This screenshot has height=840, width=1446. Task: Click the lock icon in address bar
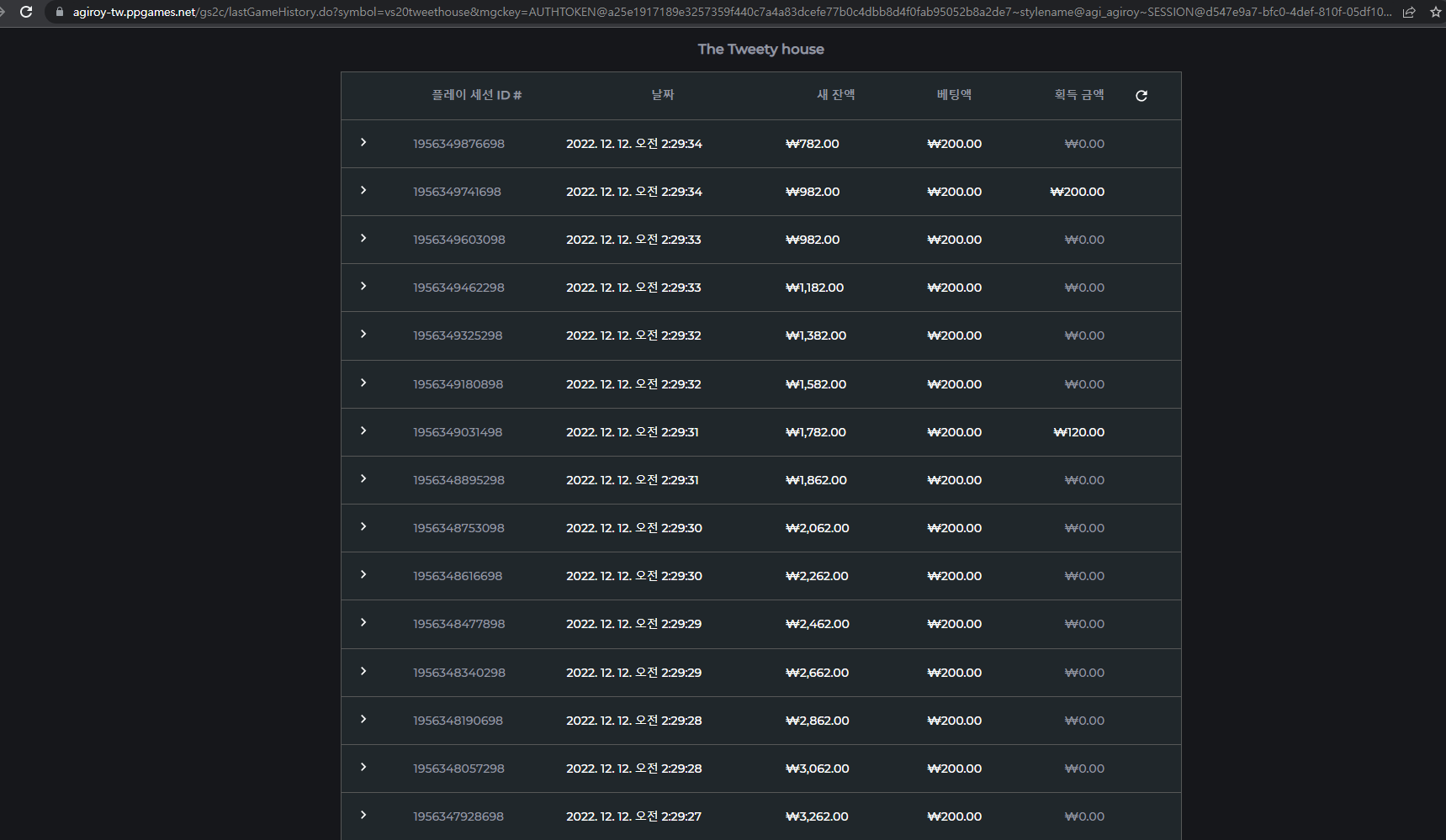[x=59, y=12]
